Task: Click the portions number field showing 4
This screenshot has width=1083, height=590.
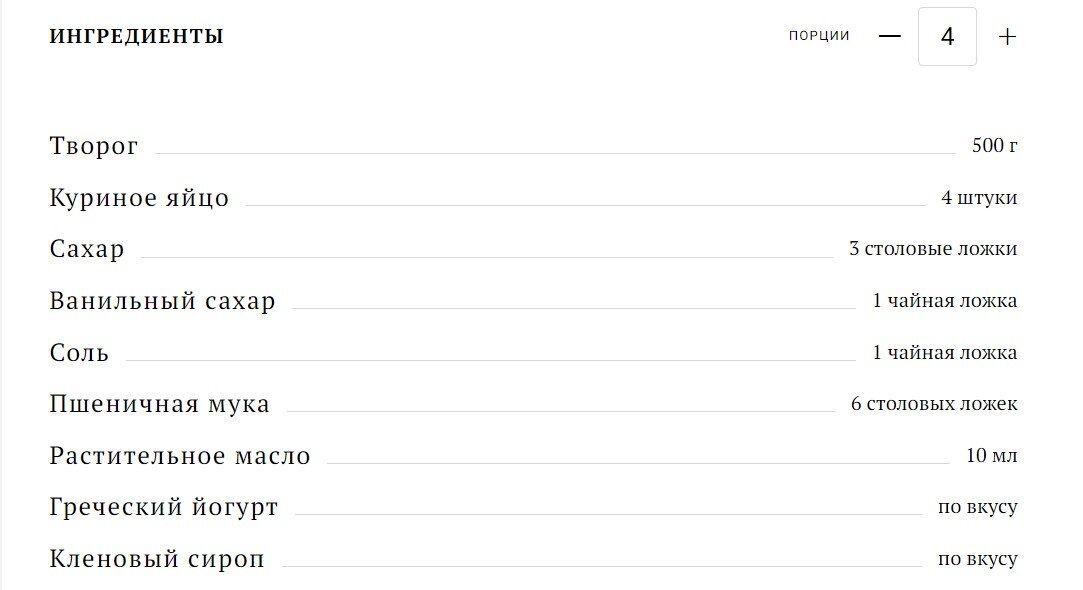Action: (947, 37)
